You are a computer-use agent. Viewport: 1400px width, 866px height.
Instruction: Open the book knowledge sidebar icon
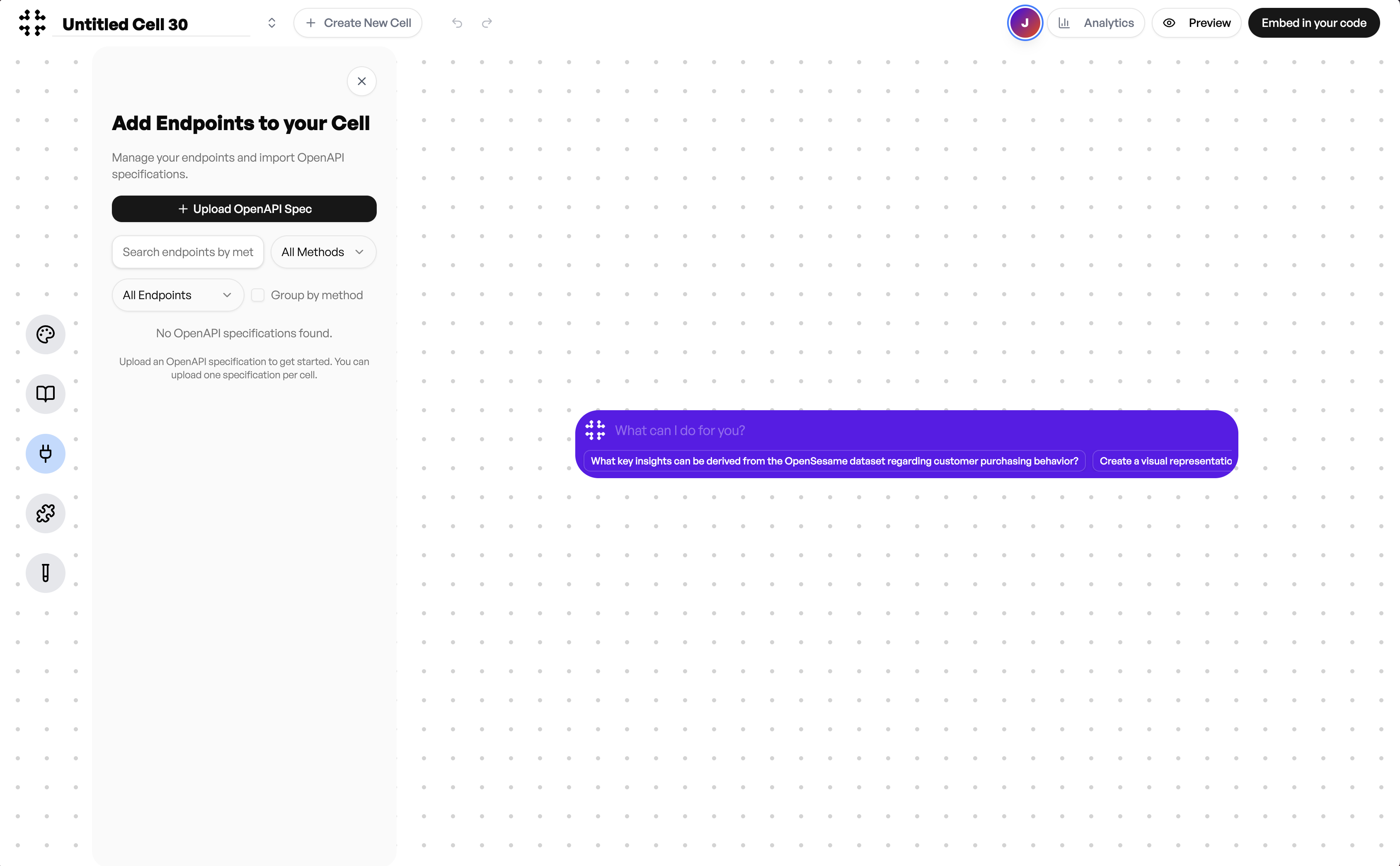pyautogui.click(x=45, y=394)
